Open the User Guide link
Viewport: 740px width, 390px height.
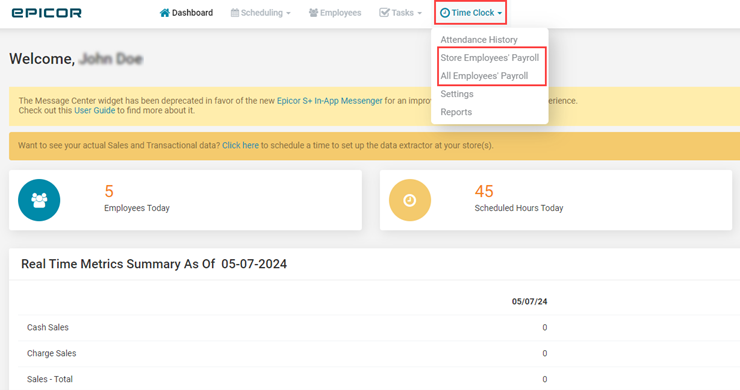94,110
